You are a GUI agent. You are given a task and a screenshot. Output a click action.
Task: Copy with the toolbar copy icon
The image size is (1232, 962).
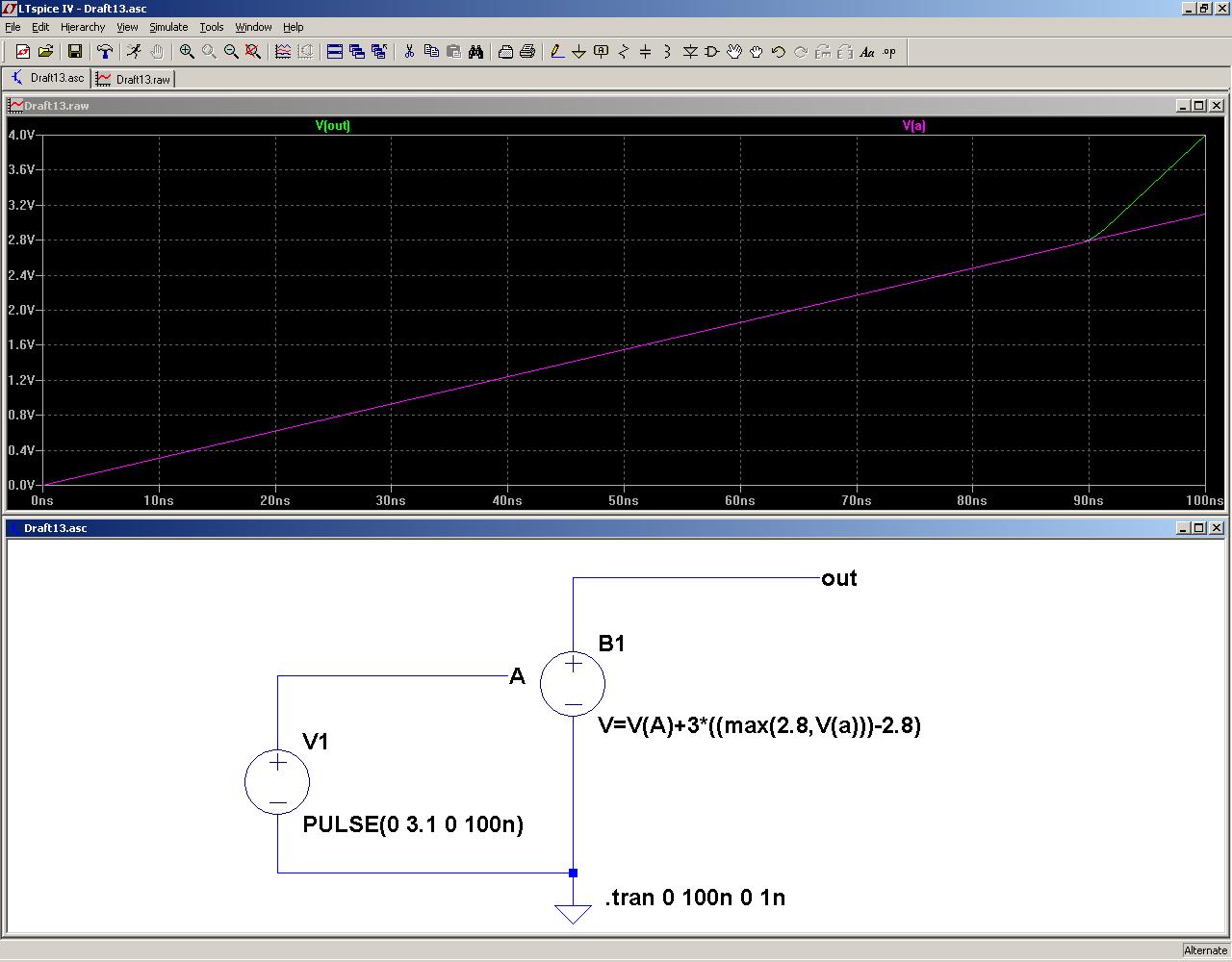tap(431, 52)
